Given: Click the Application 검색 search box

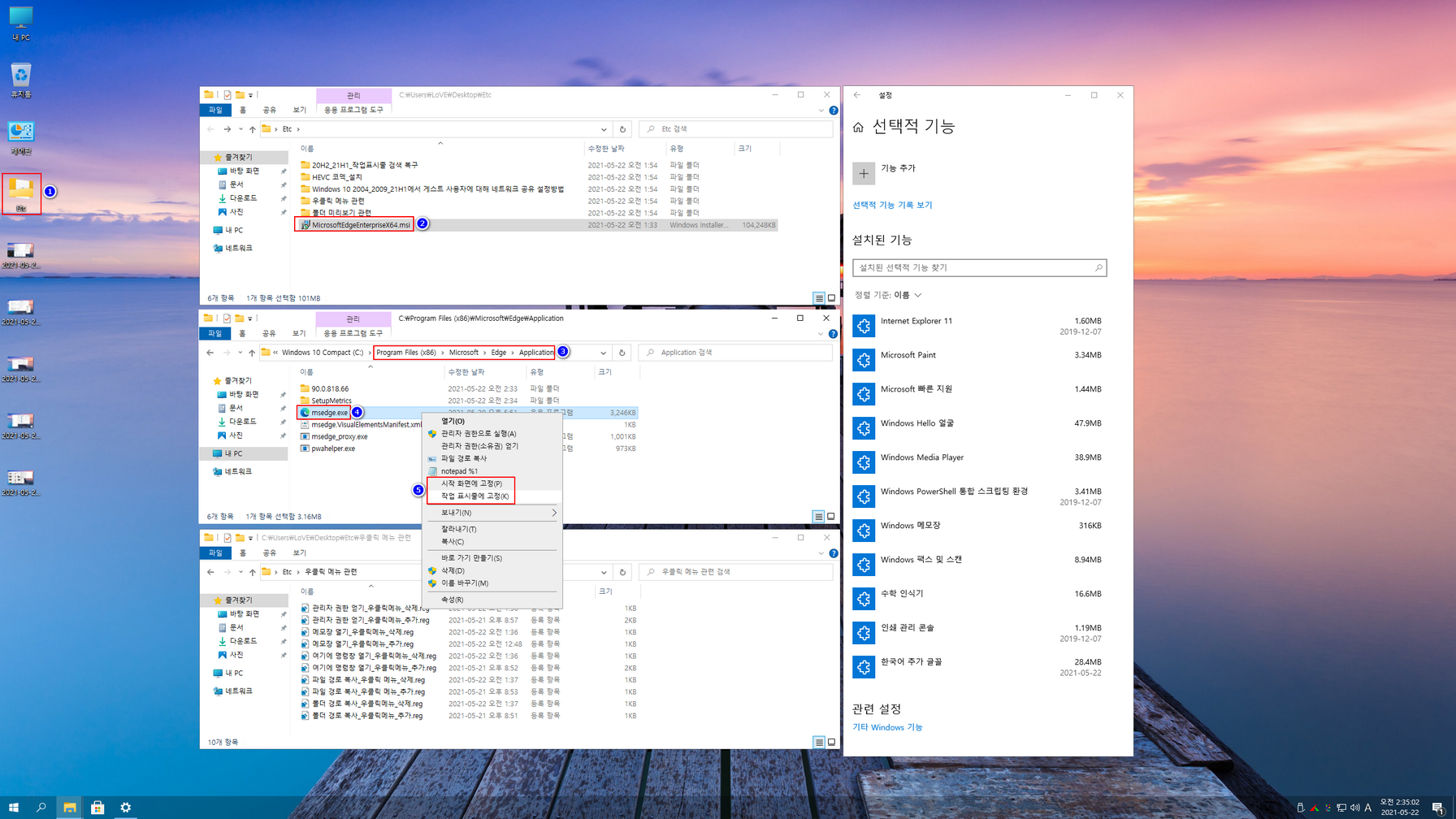Looking at the screenshot, I should pyautogui.click(x=735, y=353).
